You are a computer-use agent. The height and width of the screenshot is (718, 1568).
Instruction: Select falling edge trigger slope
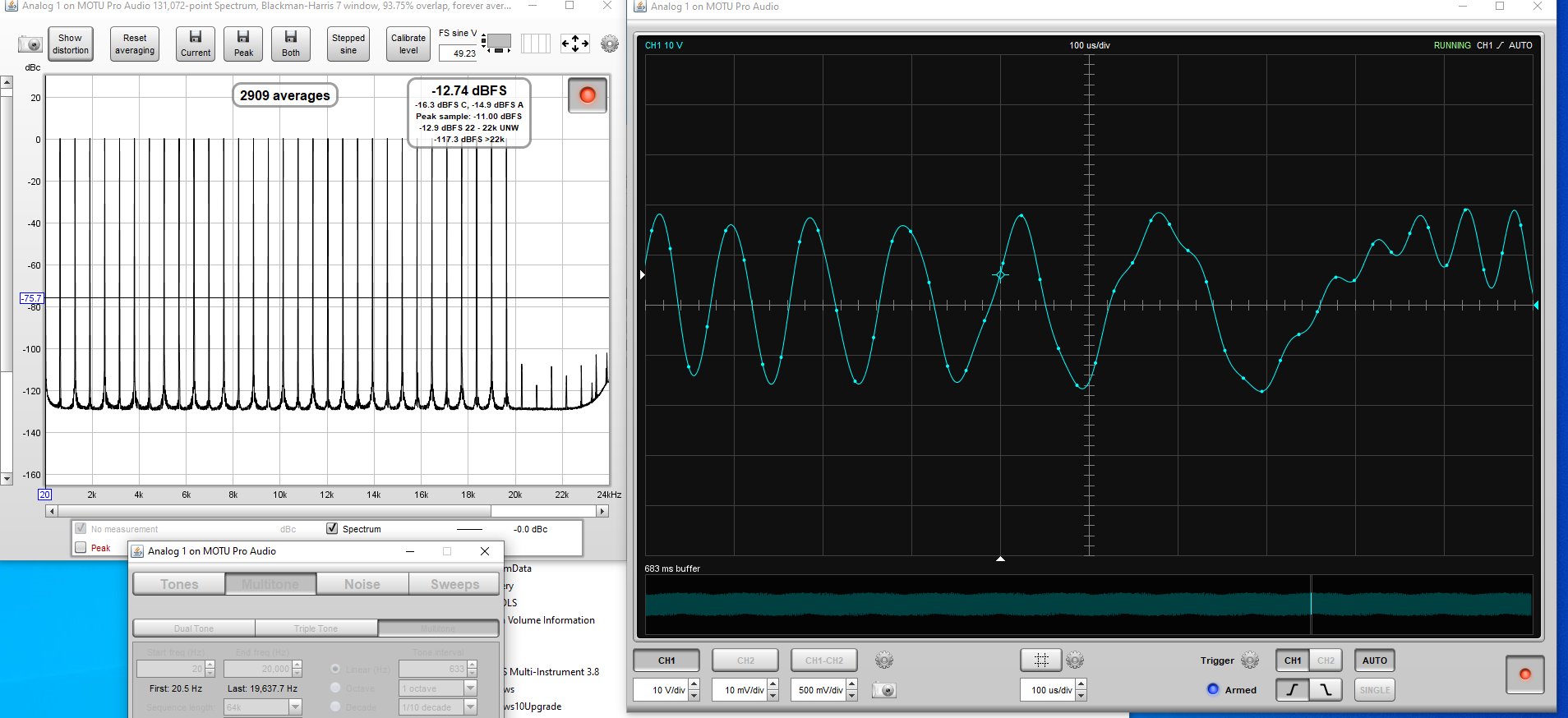1326,690
